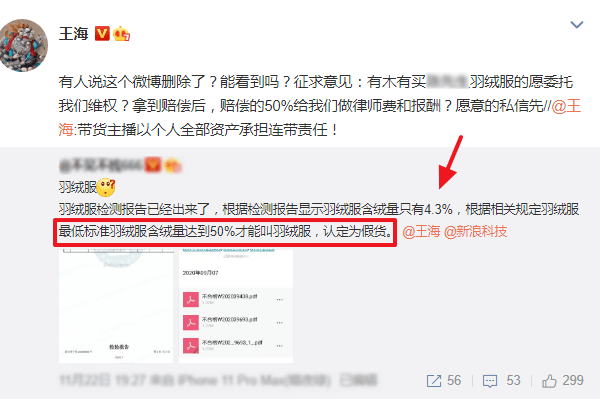
Task: Click the repost share icon
Action: tap(434, 381)
